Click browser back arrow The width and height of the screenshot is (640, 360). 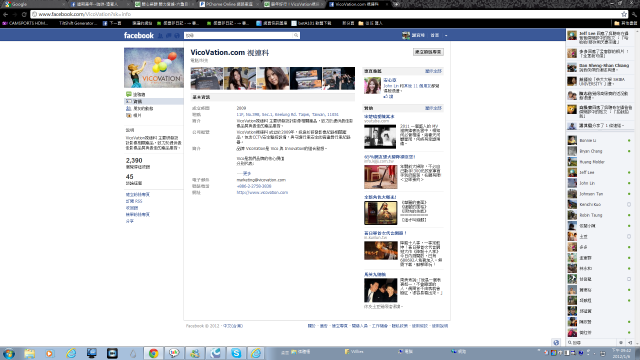6,14
